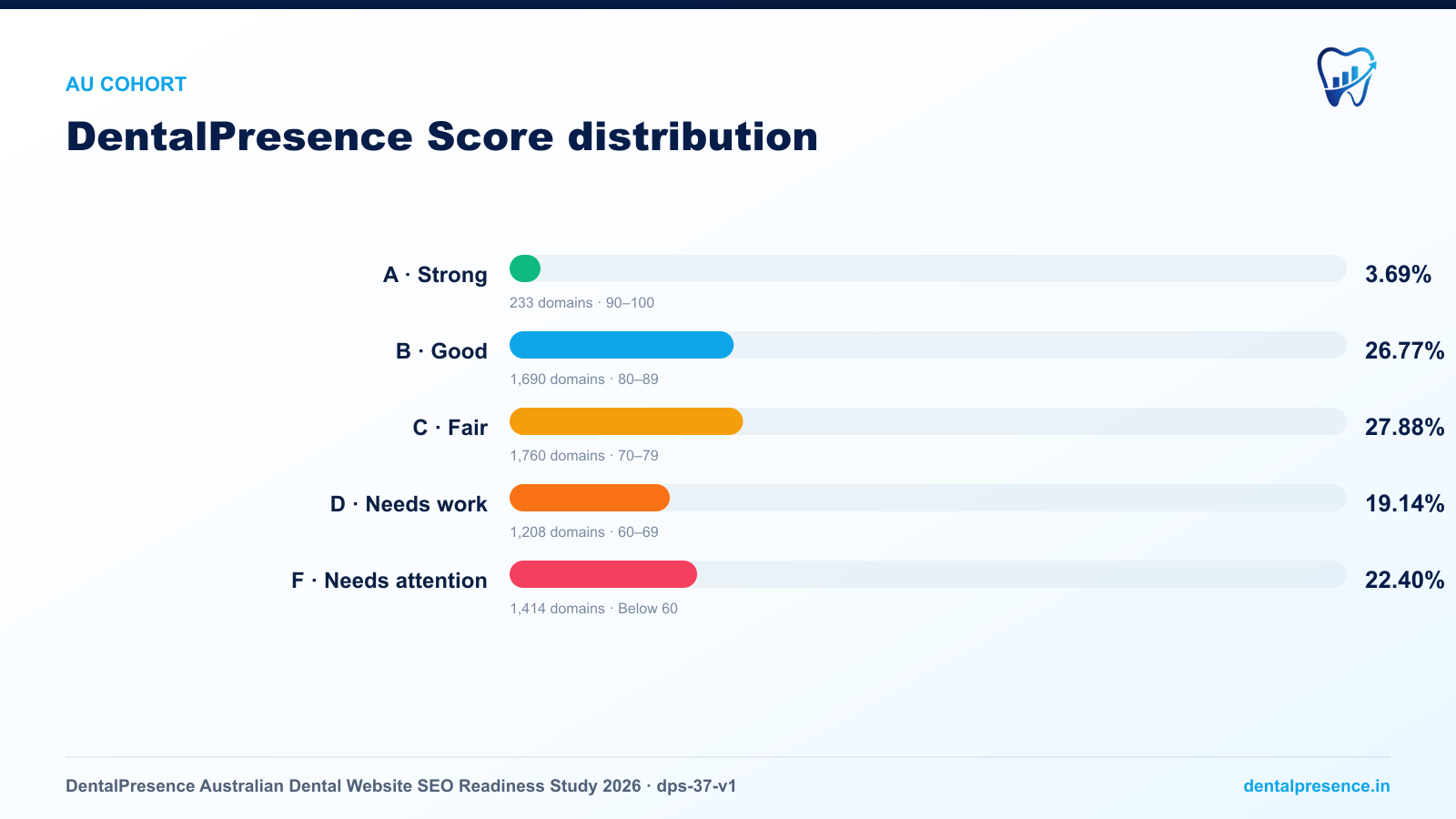Select the 'B · Good' label
This screenshot has height=819, width=1456.
pyautogui.click(x=441, y=351)
